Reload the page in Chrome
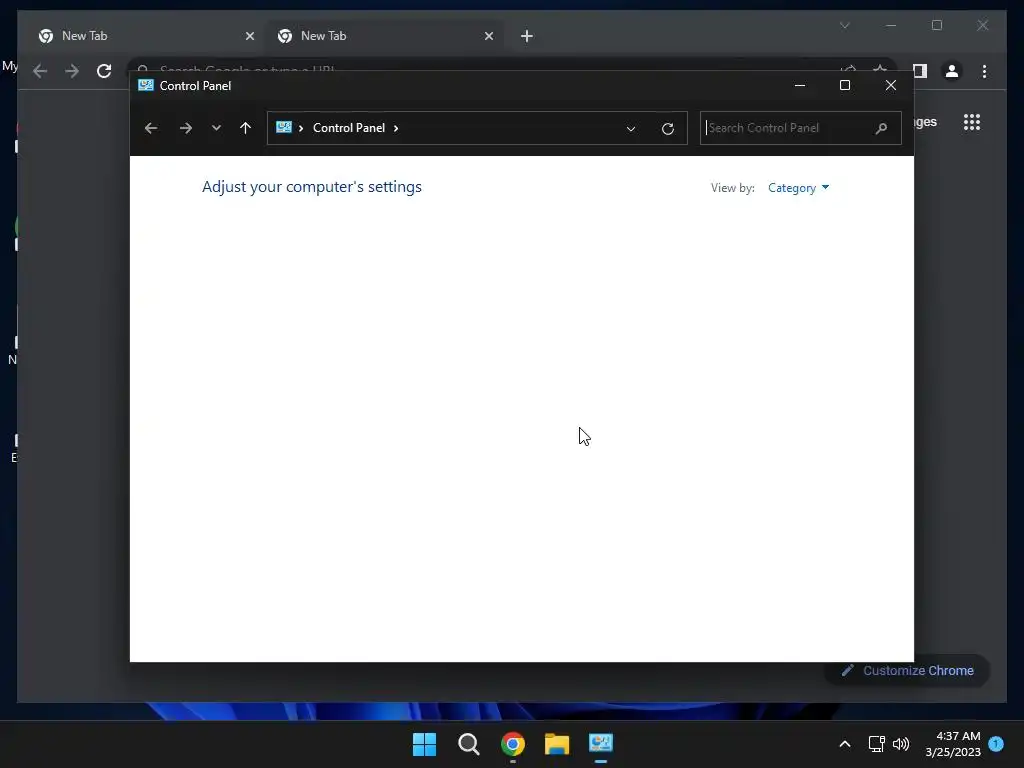 pyautogui.click(x=104, y=71)
